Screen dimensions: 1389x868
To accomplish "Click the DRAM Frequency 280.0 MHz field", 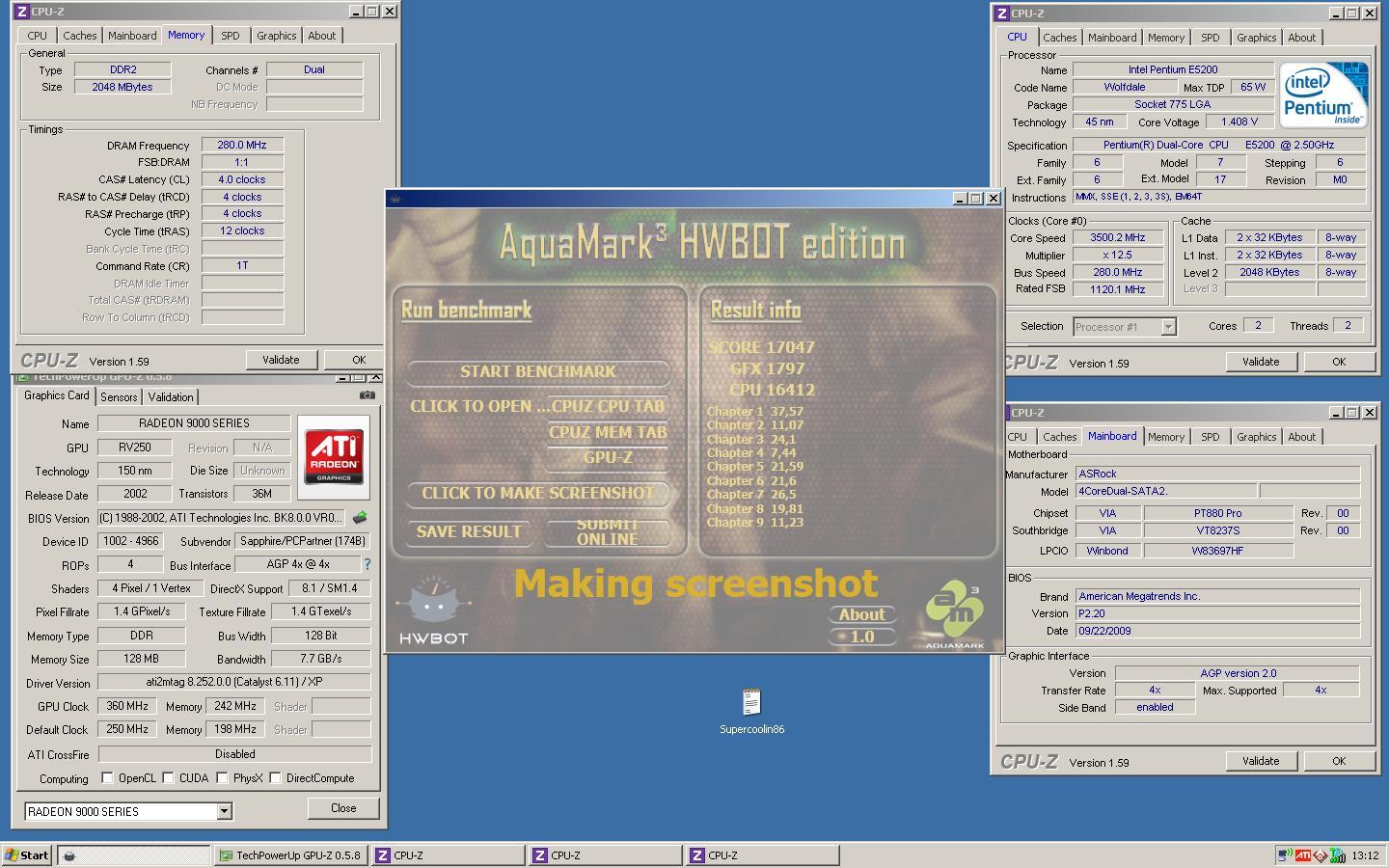I will [241, 145].
